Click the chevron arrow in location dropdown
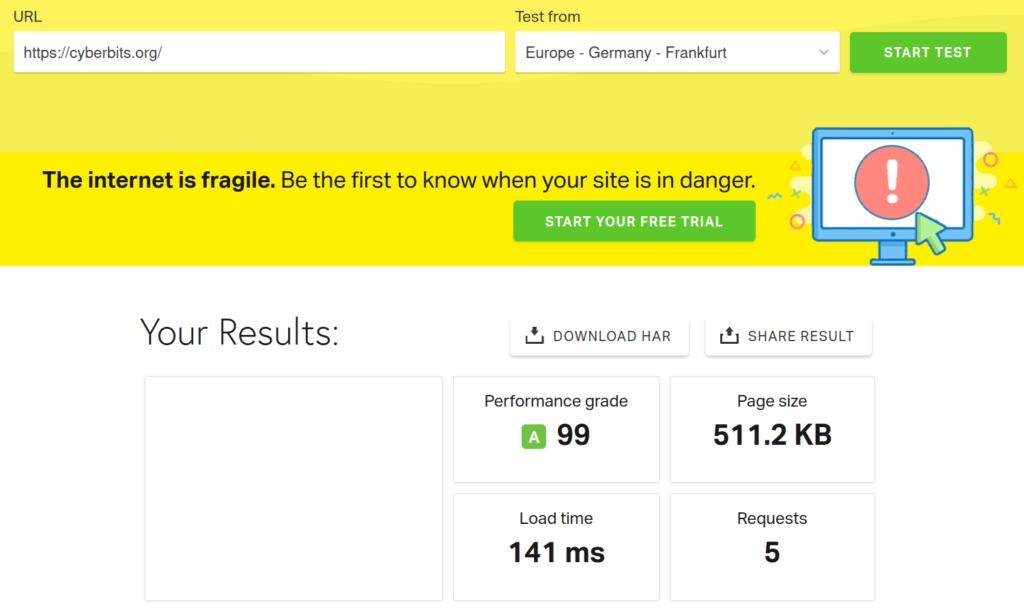 coord(824,52)
